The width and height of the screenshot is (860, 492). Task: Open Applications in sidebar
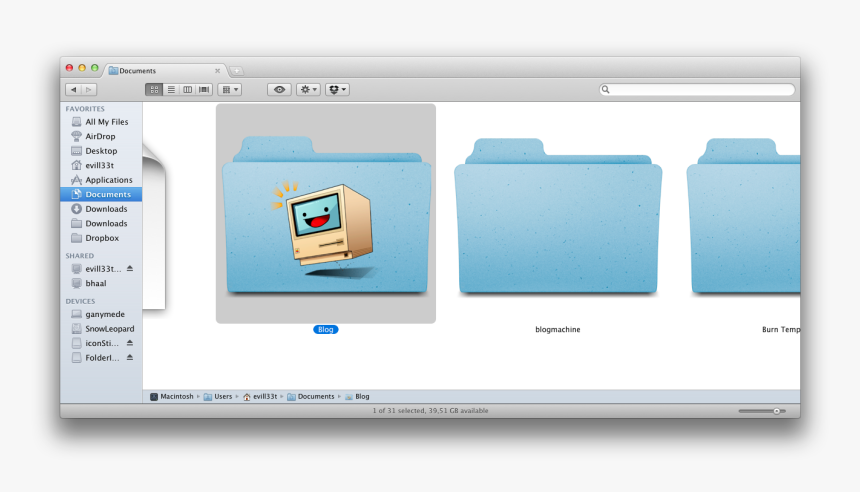click(101, 180)
